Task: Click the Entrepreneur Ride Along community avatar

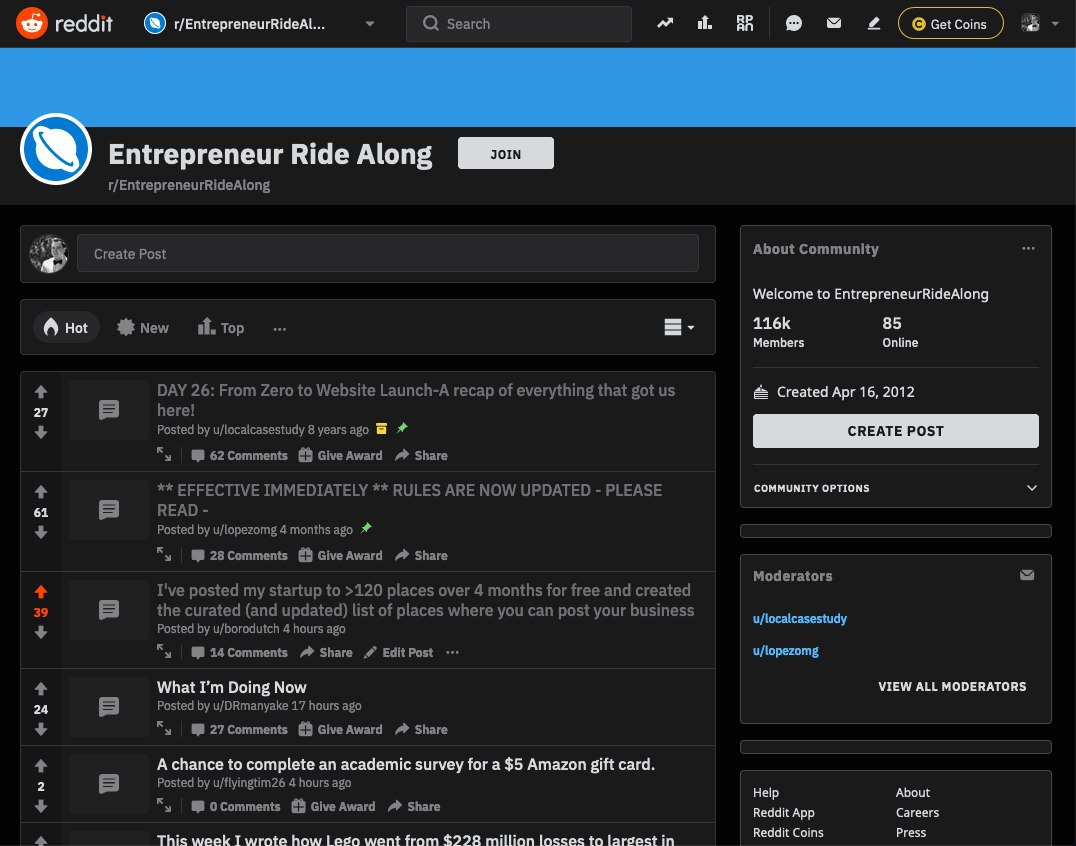Action: (x=56, y=150)
